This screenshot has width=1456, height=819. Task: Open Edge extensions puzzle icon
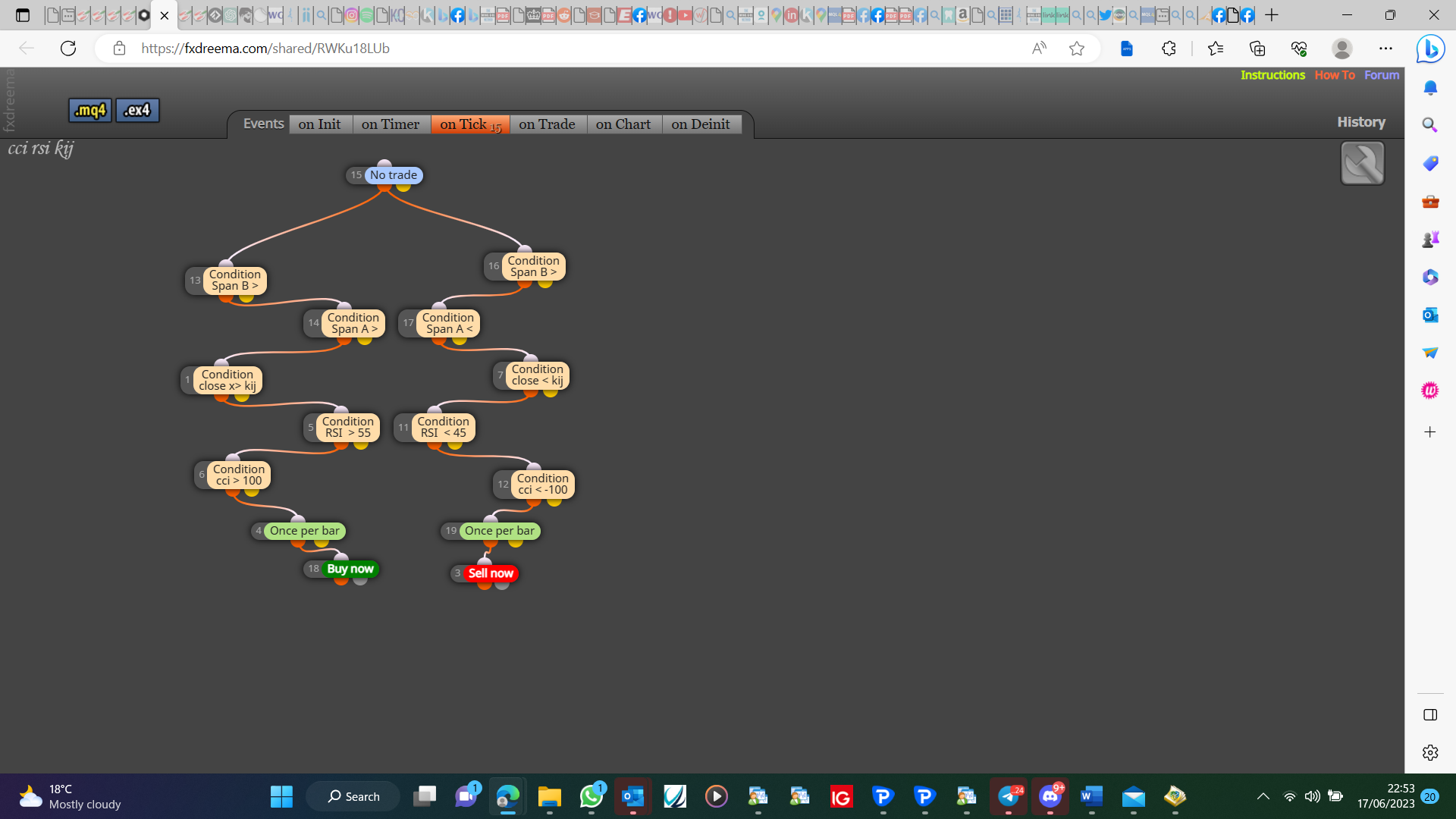click(x=1169, y=49)
